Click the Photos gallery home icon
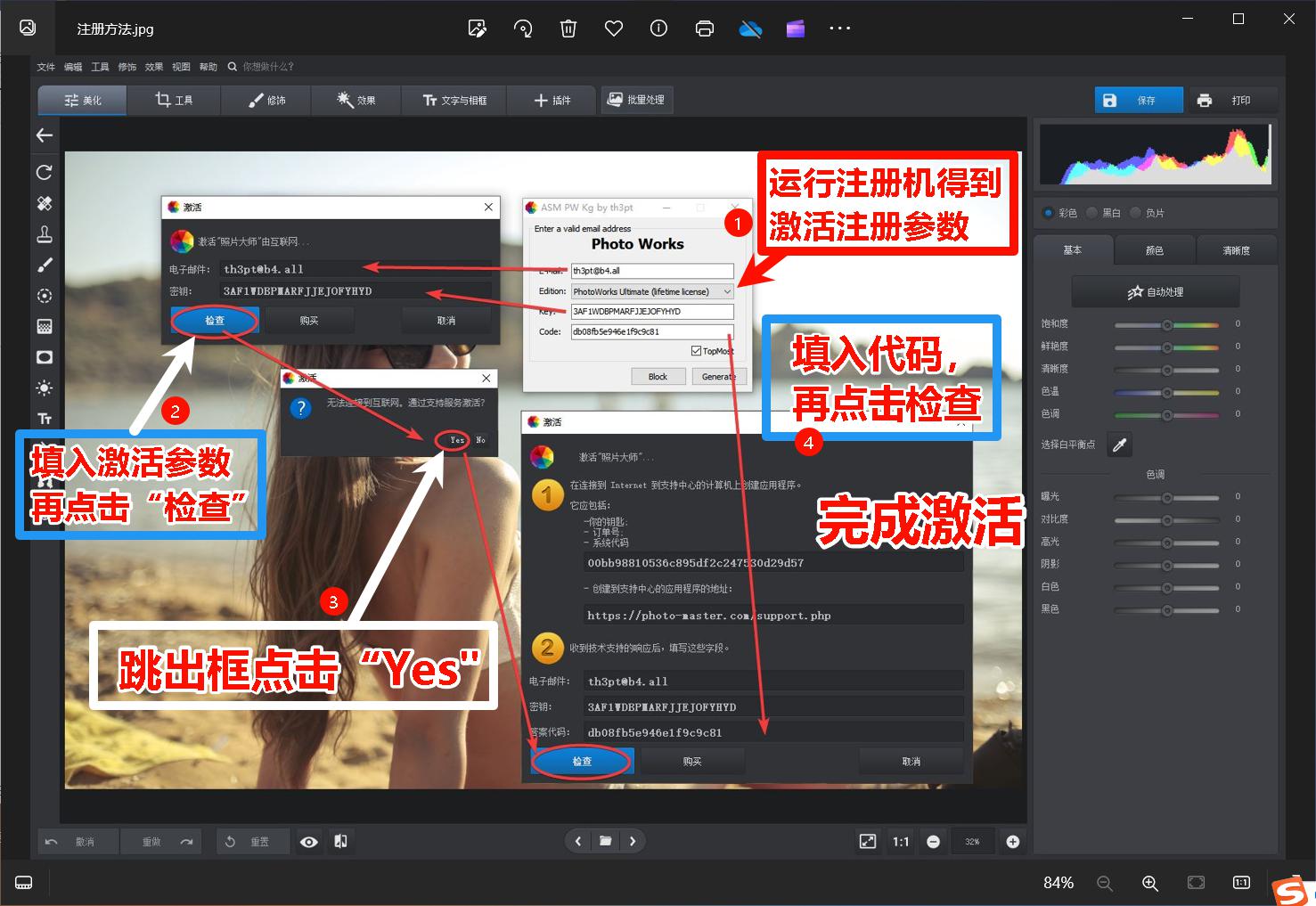 pyautogui.click(x=28, y=28)
